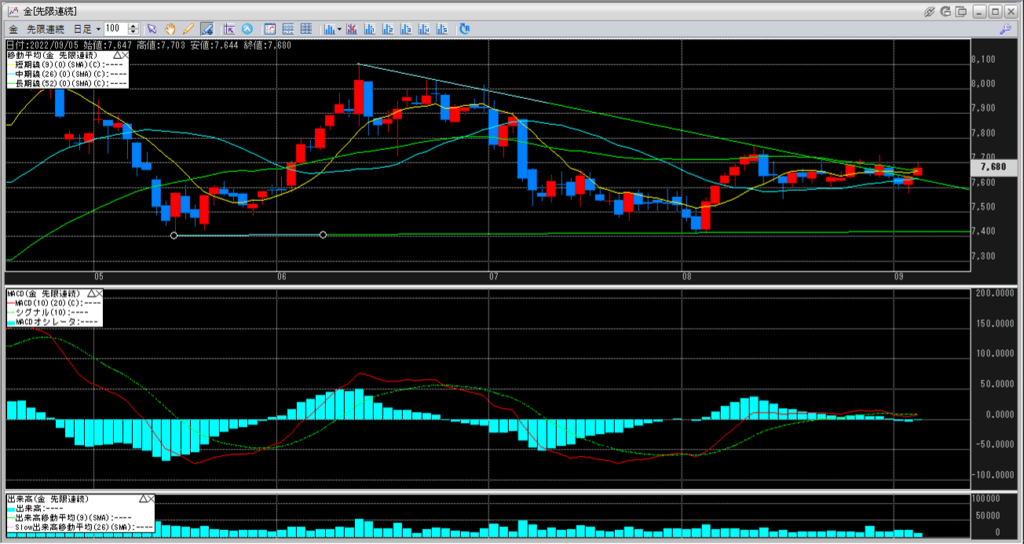This screenshot has width=1024, height=544.
Task: Click the chart app icon in title bar
Action: click(12, 11)
